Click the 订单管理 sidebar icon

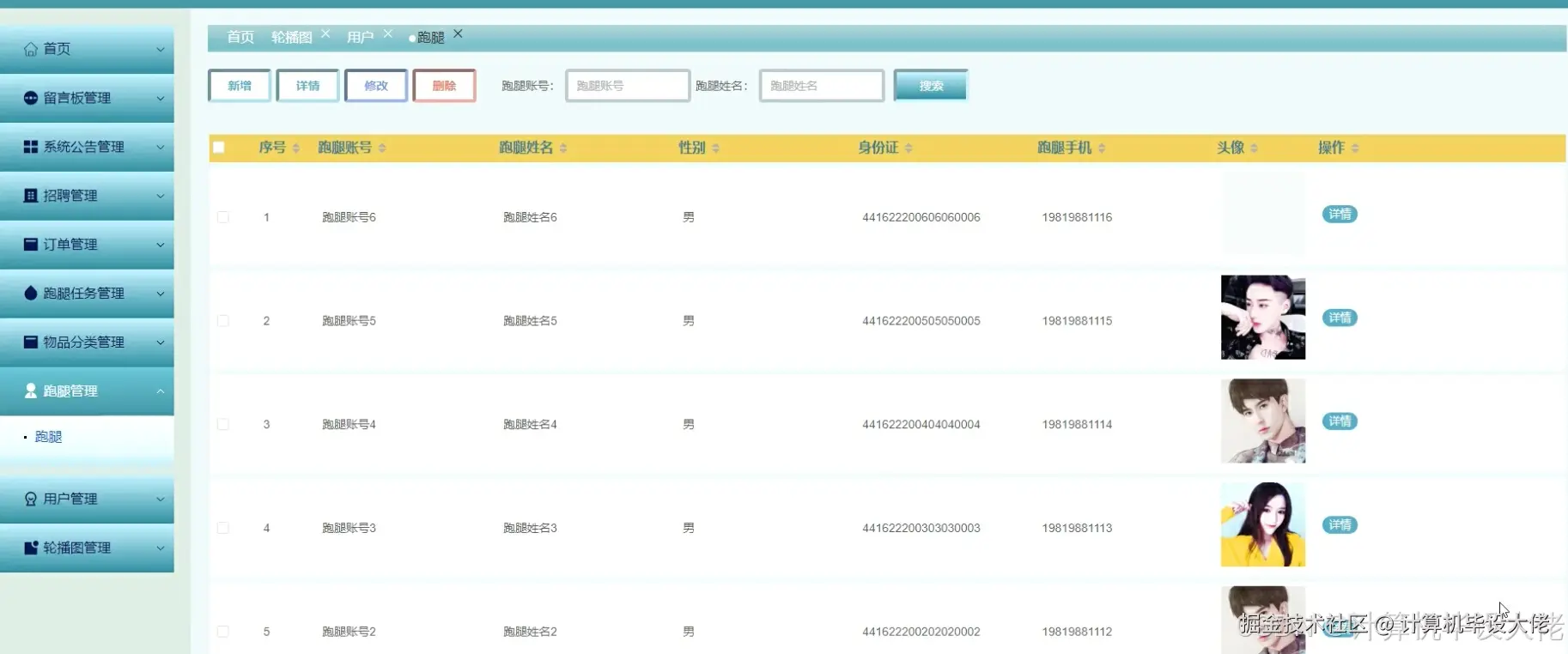pos(31,245)
